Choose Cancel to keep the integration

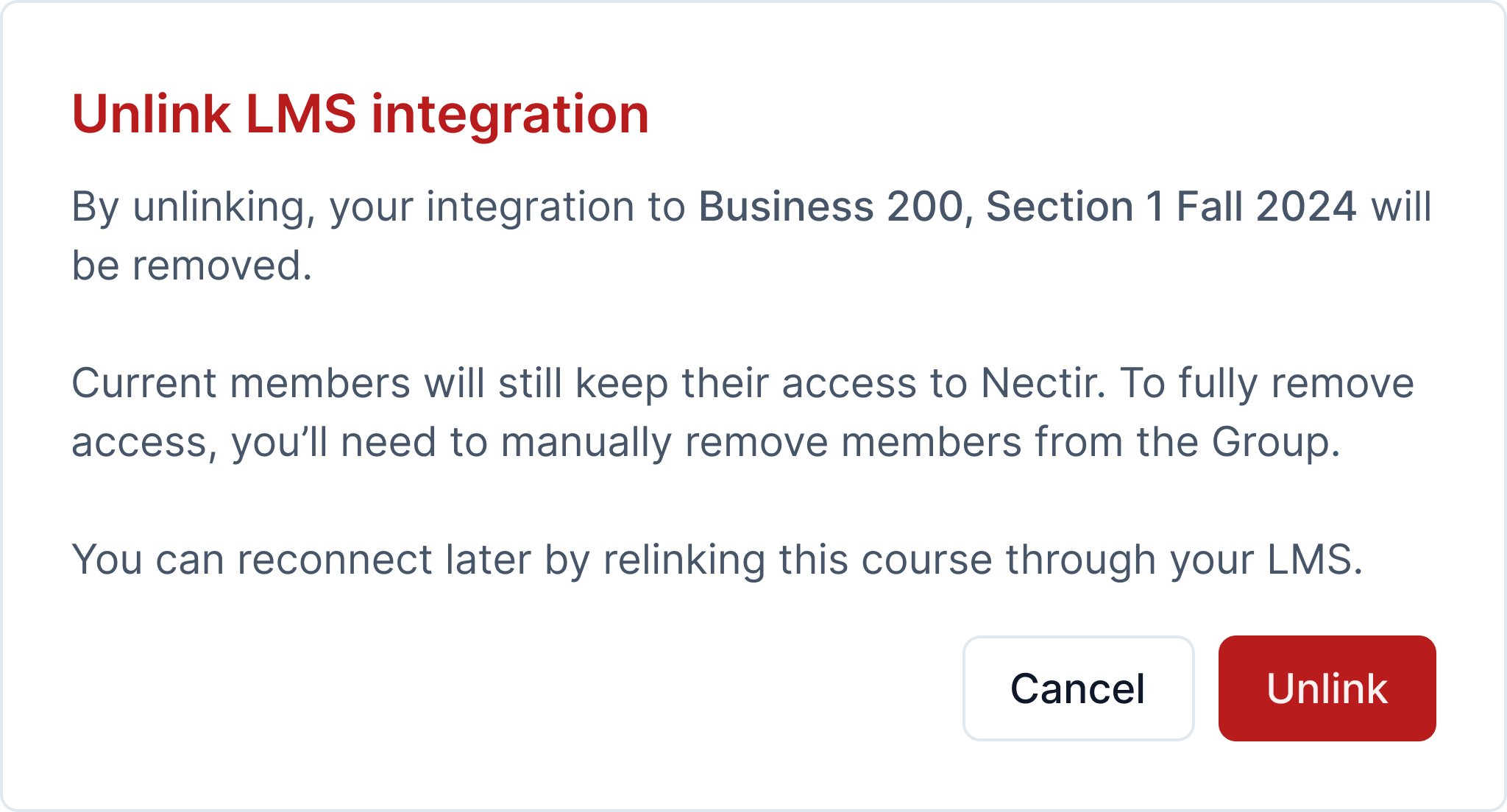1077,688
